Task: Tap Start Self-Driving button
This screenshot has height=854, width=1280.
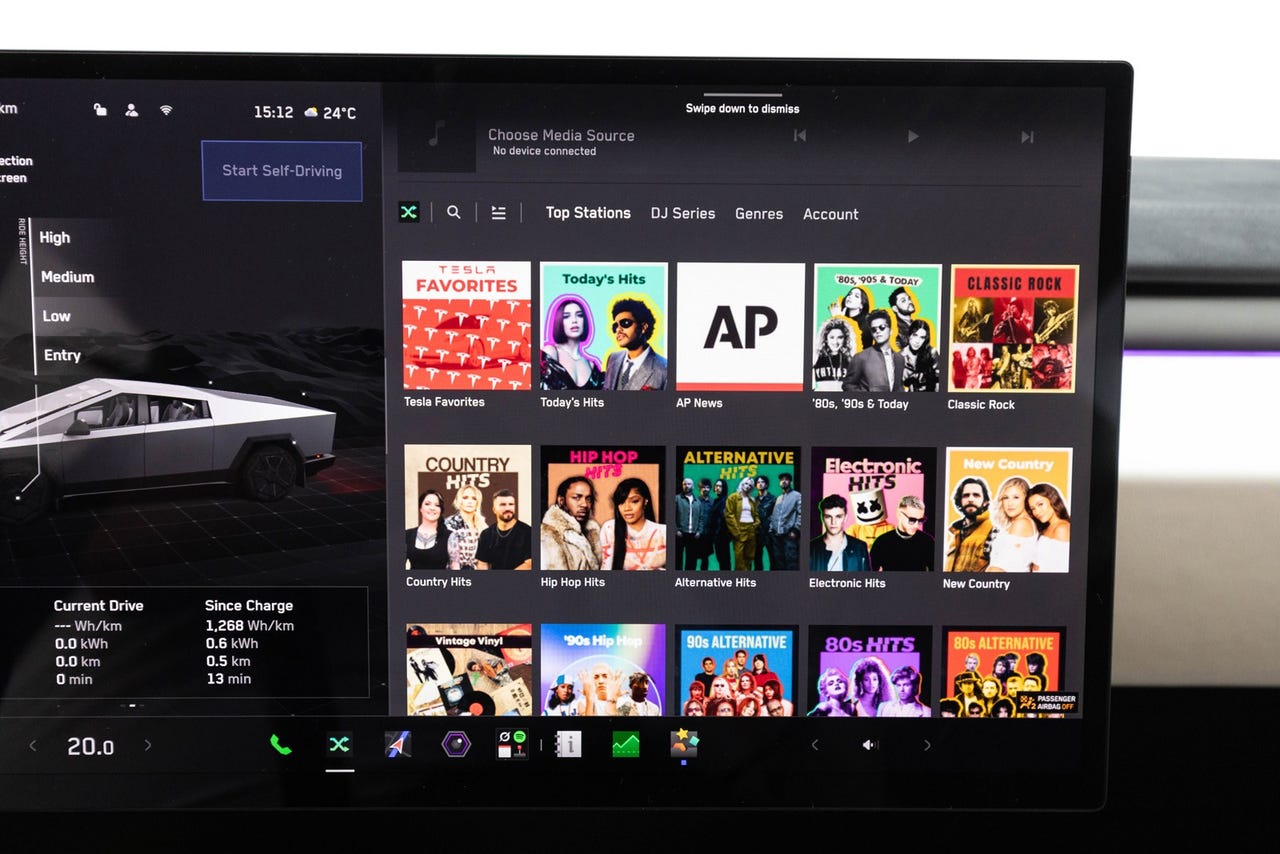Action: 282,170
